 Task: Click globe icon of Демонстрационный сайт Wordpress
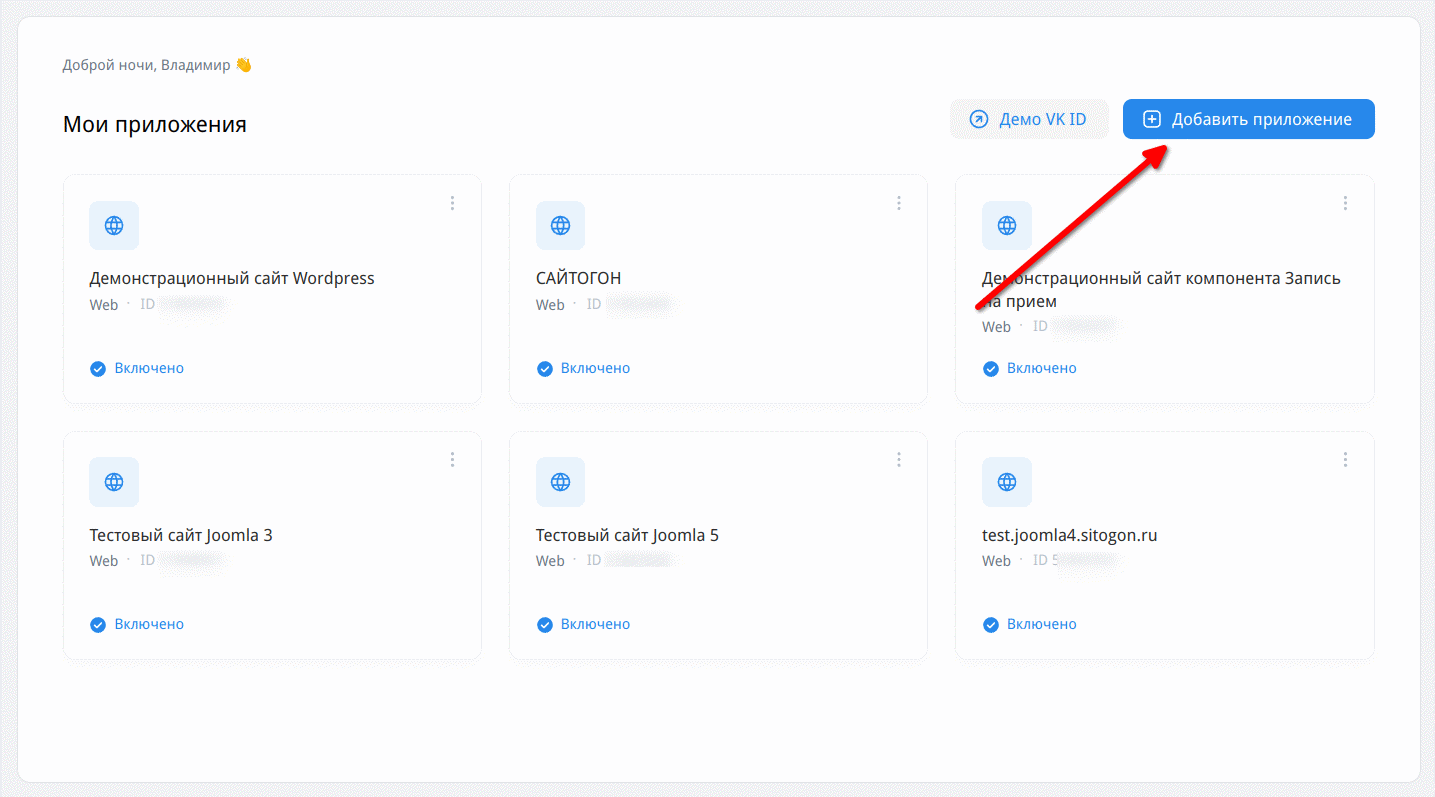coord(114,226)
